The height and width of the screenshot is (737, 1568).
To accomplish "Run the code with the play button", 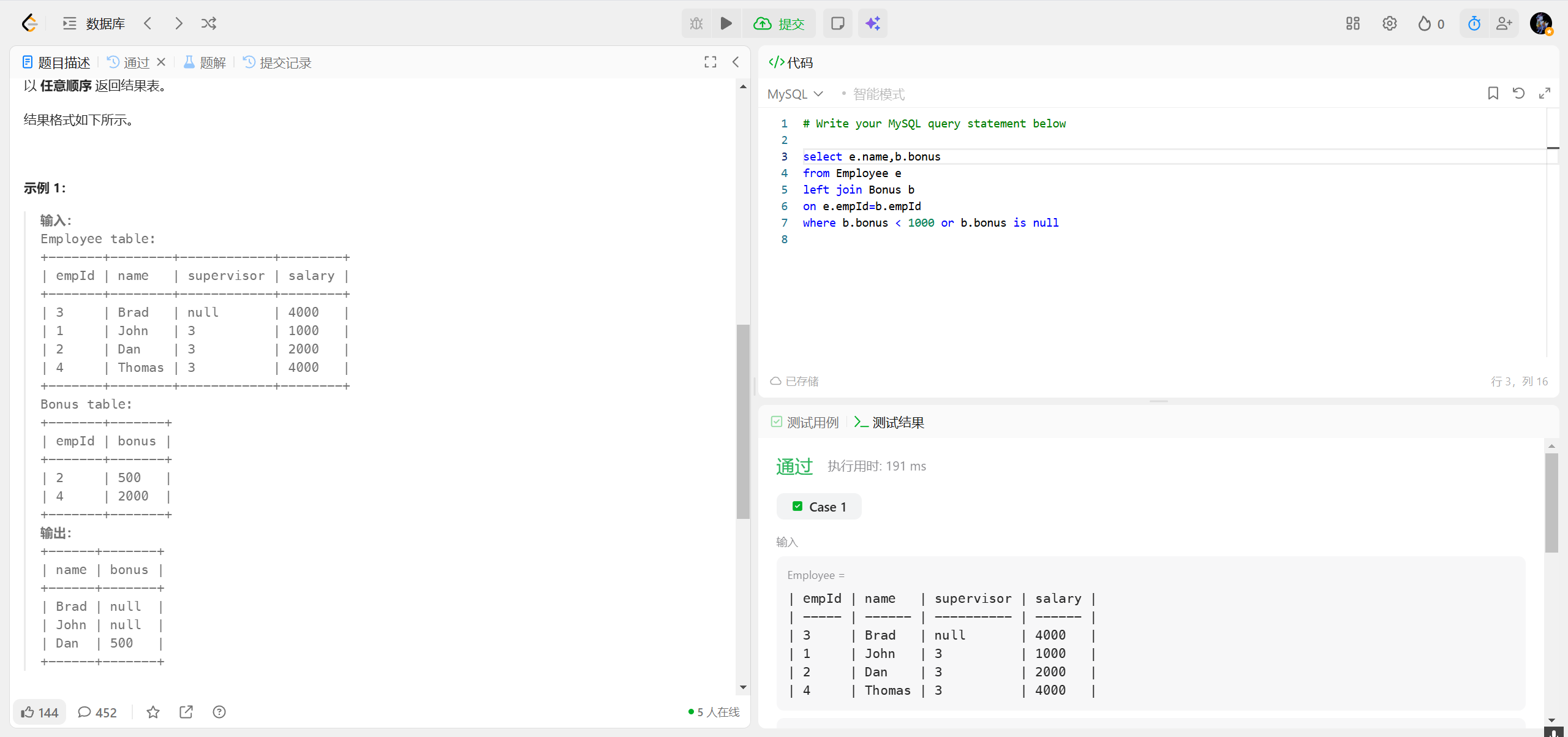I will (726, 23).
